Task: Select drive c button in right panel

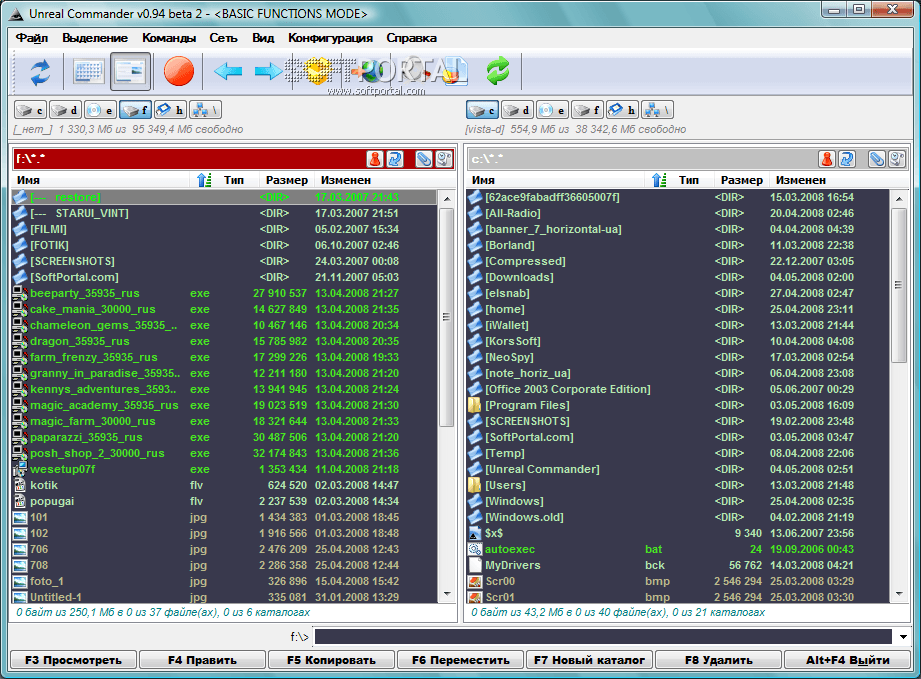Action: [x=482, y=110]
